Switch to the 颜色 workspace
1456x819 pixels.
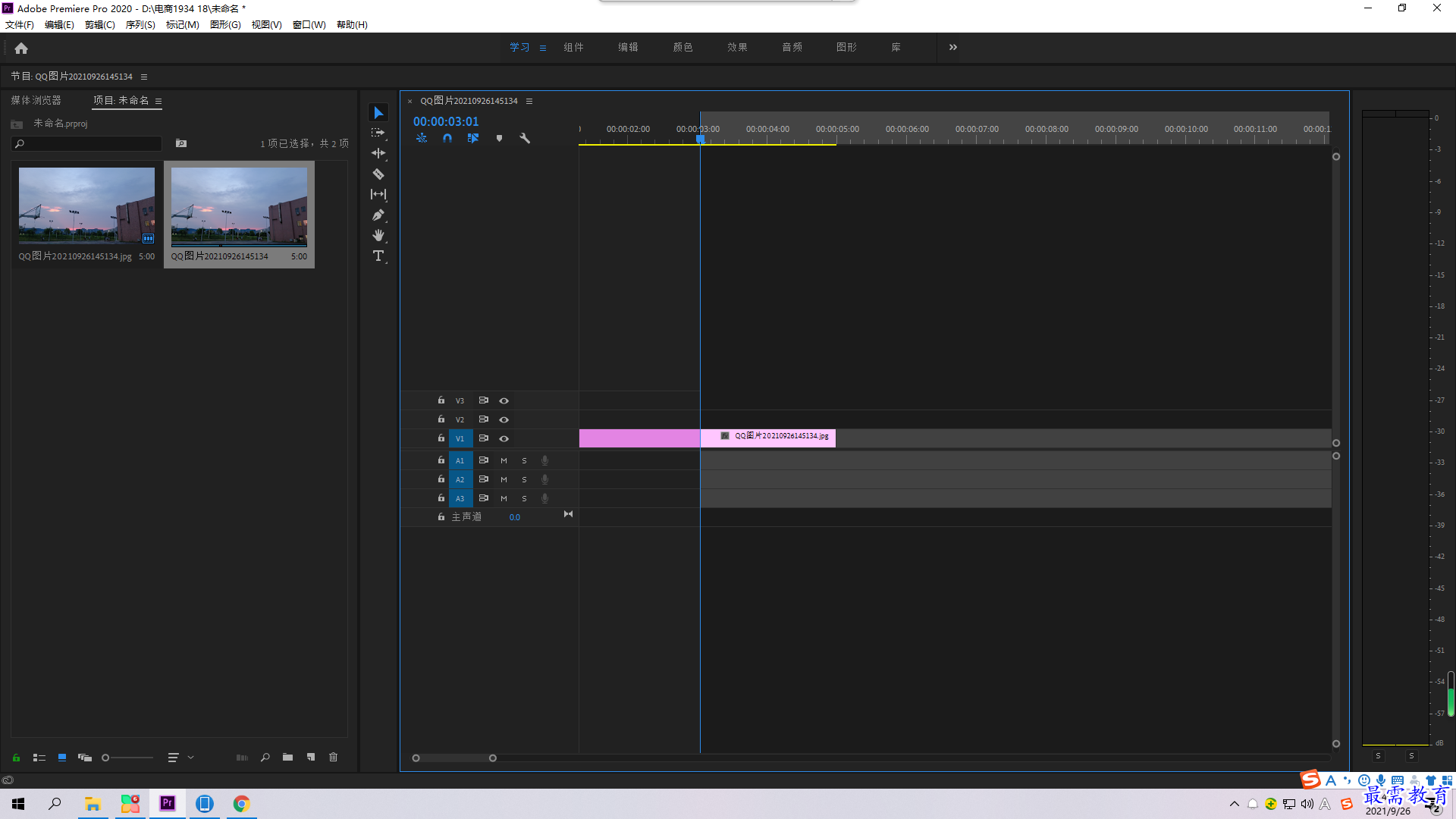click(x=682, y=47)
